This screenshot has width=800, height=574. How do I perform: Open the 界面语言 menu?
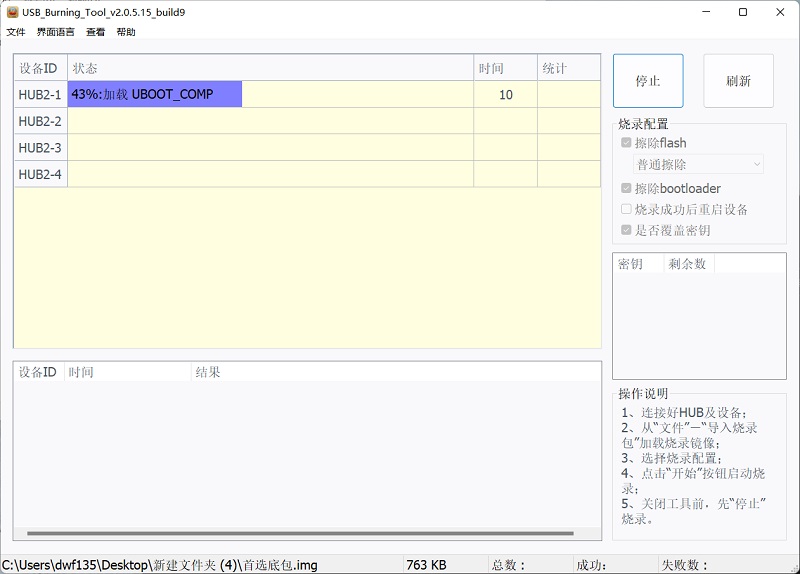pos(56,32)
